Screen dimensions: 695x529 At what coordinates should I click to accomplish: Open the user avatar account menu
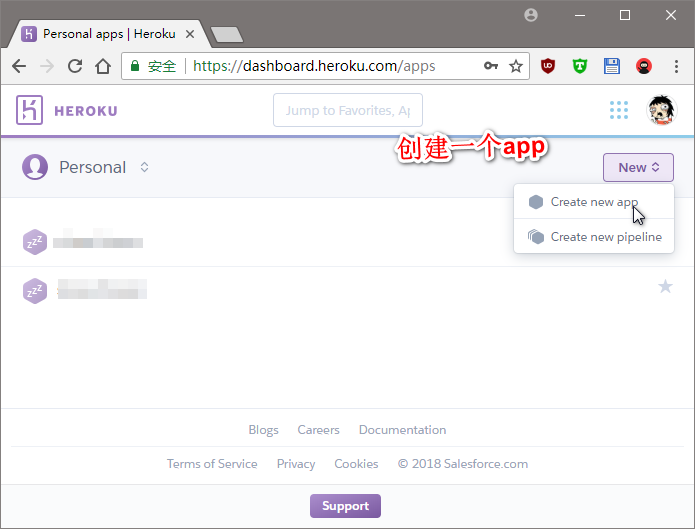click(x=661, y=110)
